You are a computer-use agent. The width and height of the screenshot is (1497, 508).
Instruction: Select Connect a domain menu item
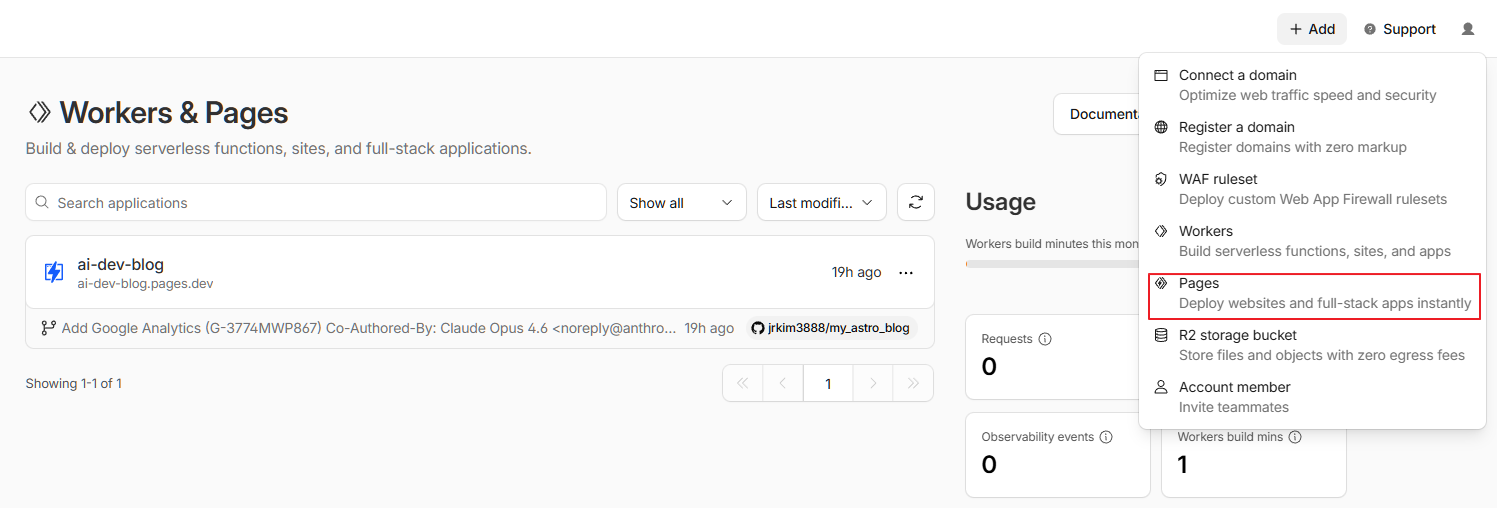pos(1312,85)
